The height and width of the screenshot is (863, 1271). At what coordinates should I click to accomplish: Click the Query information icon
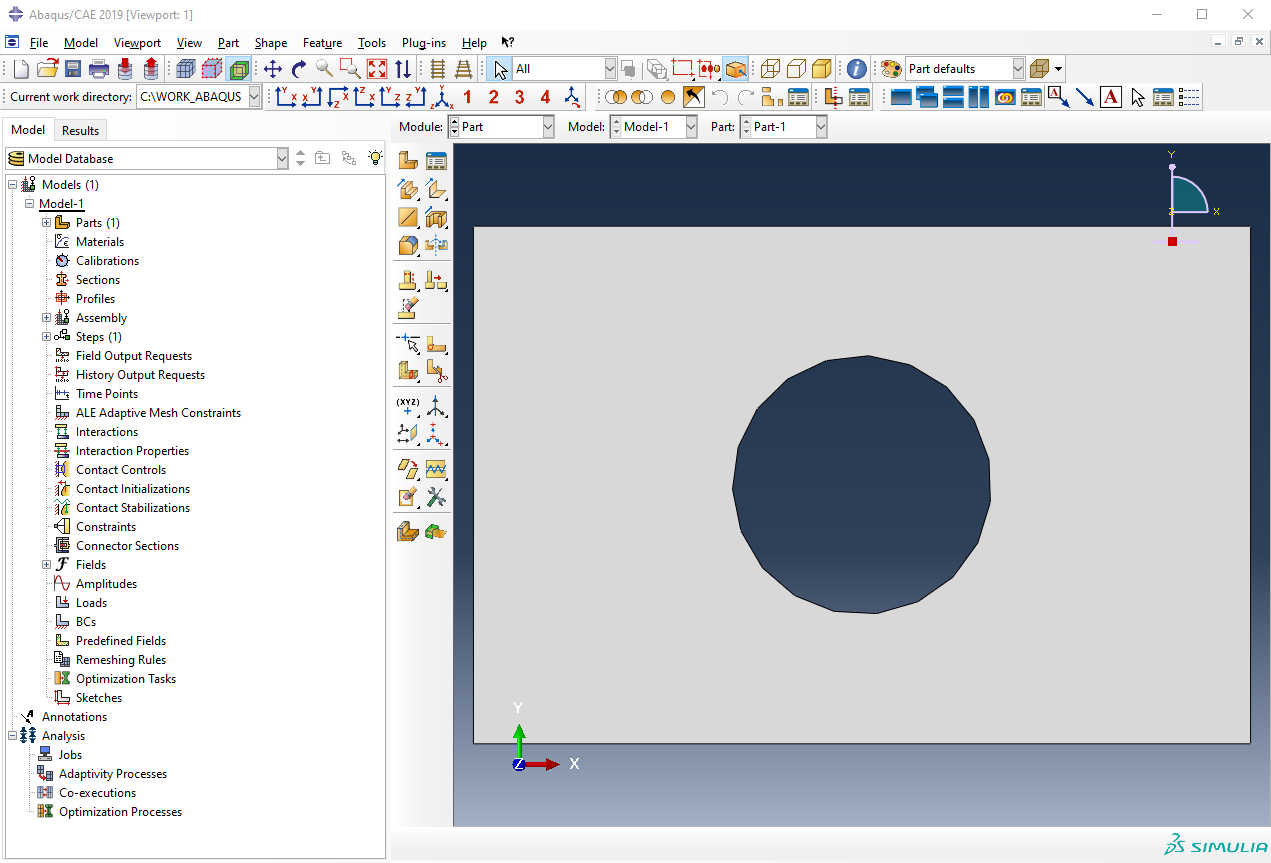click(856, 69)
